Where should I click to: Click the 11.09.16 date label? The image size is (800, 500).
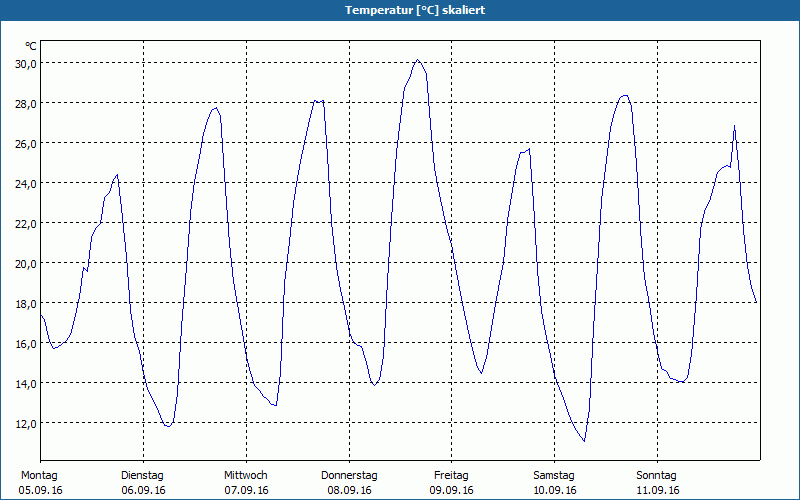coord(657,490)
